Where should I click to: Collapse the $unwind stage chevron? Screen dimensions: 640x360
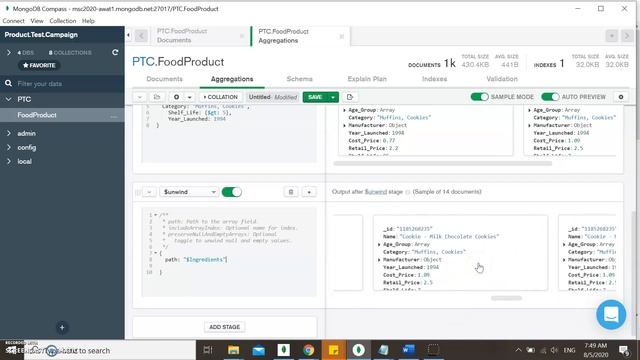pyautogui.click(x=149, y=192)
